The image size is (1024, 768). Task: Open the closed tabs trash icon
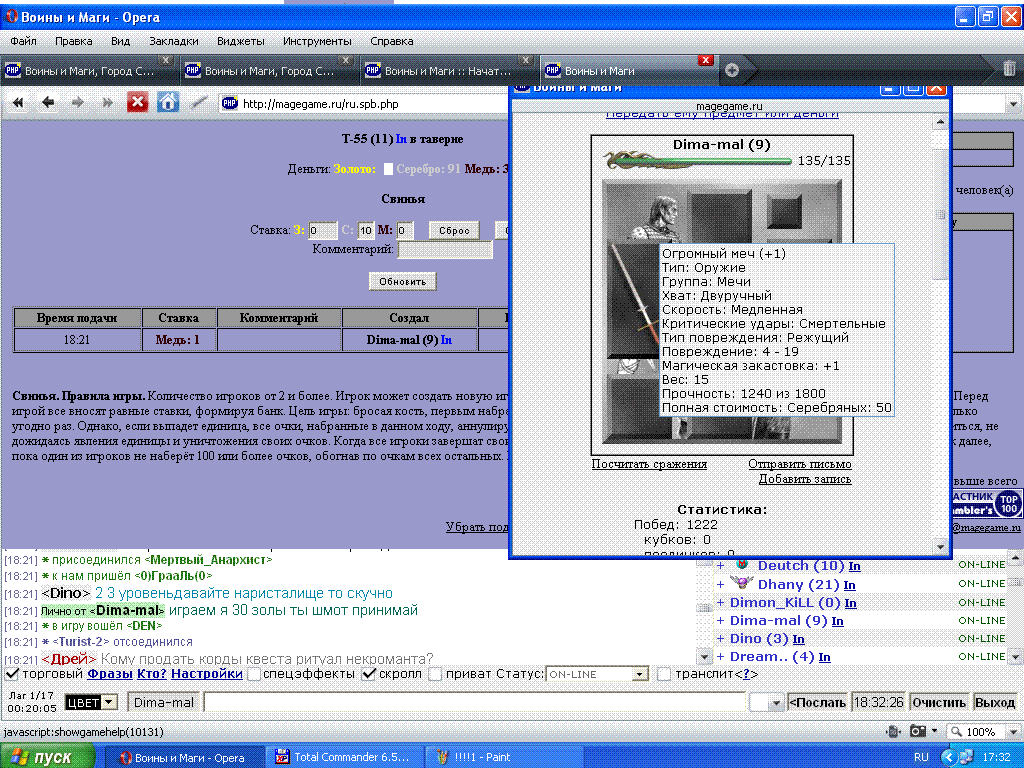[x=1009, y=68]
